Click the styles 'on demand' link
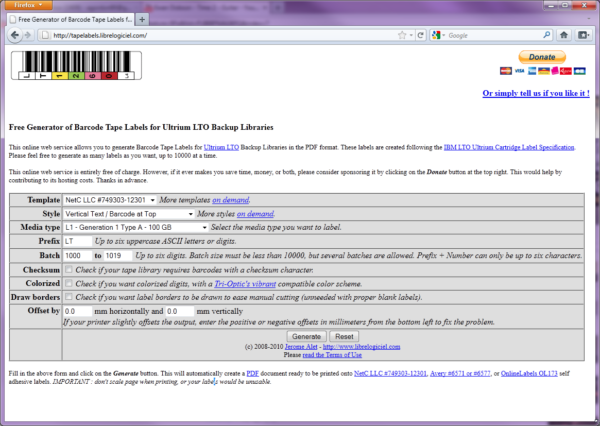Viewport: 600px width, 426px height. point(255,214)
